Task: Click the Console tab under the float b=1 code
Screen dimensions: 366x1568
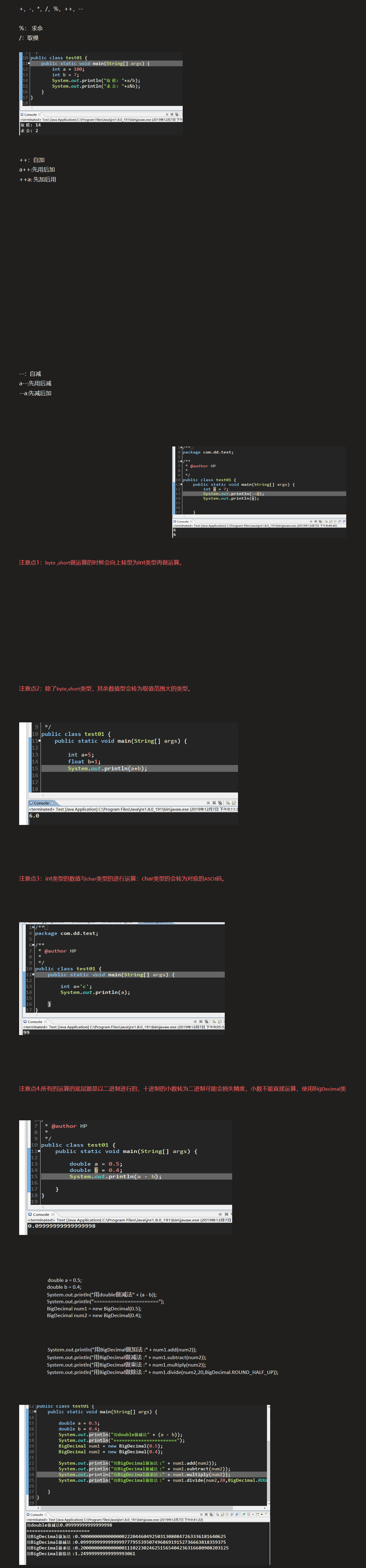Action: coord(41,803)
